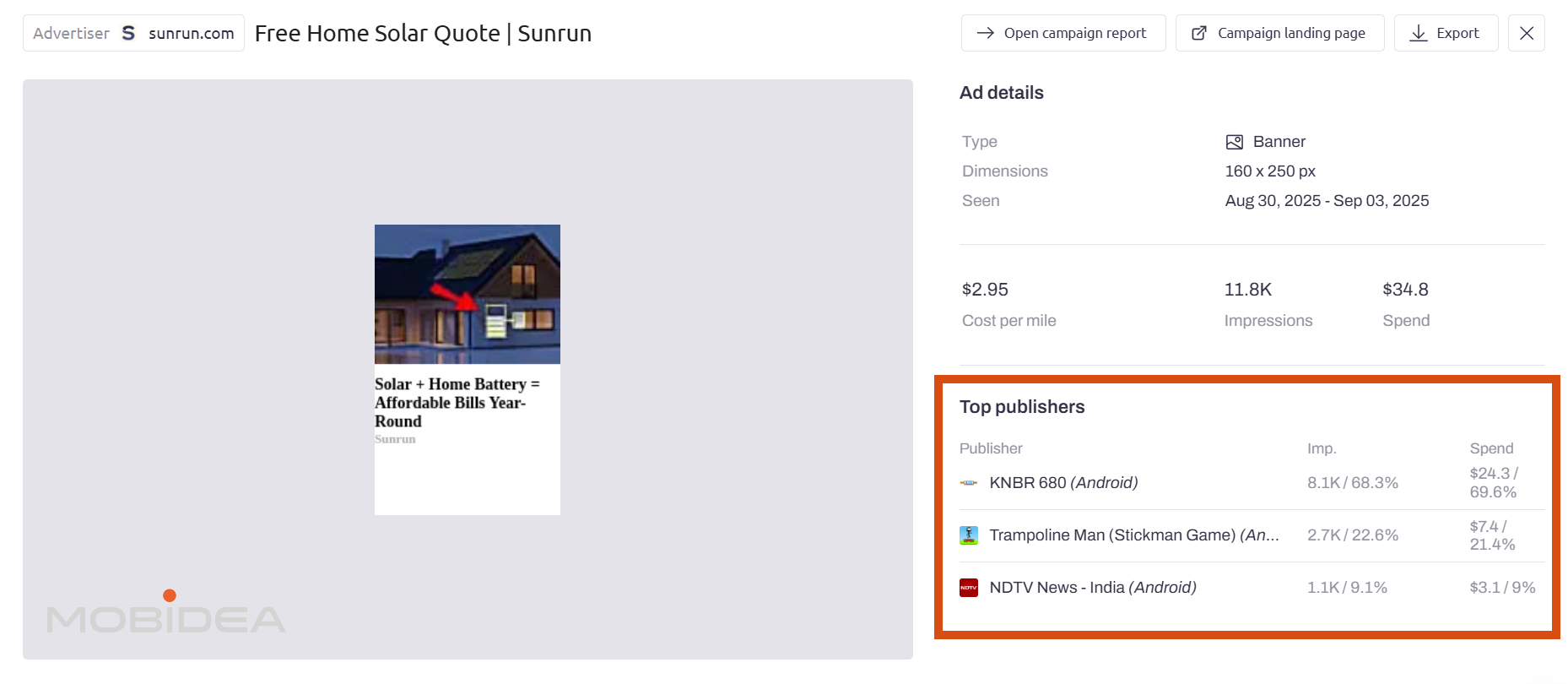Click the 2.7K / 22.6% impressions cell
This screenshot has width=1568, height=684.
pos(1353,535)
